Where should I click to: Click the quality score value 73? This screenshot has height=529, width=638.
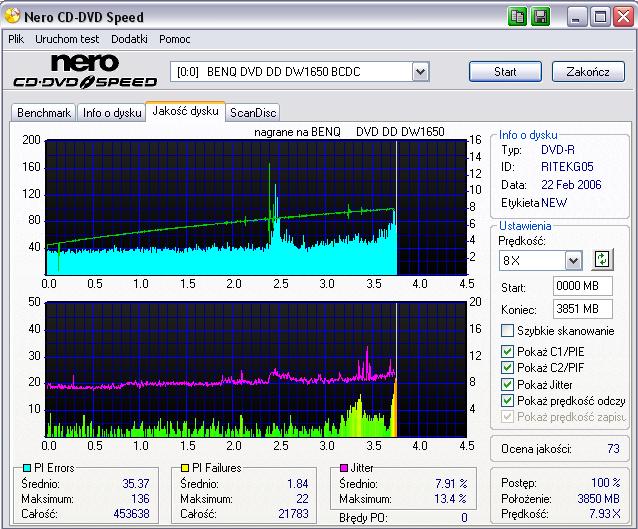point(613,449)
